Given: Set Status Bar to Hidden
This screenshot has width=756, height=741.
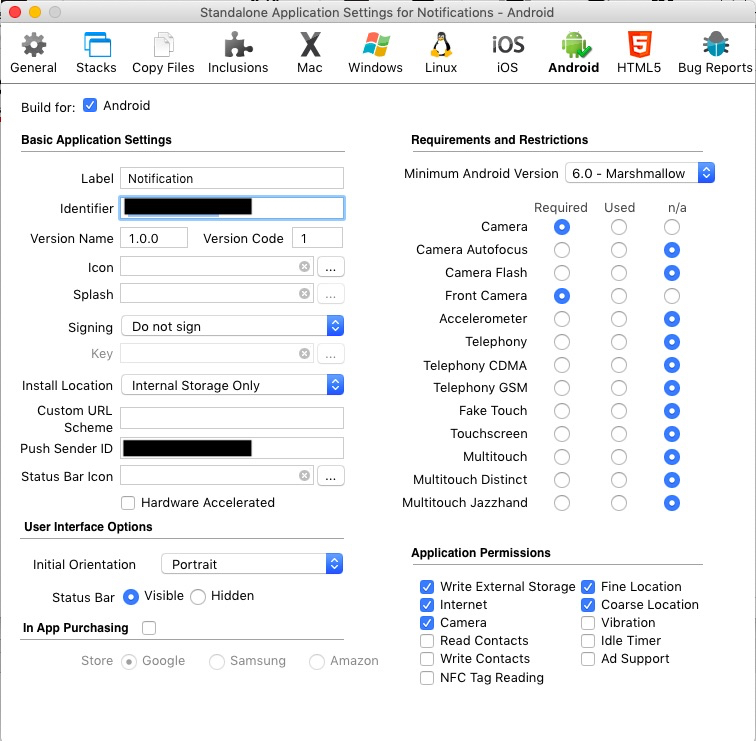Looking at the screenshot, I should point(198,597).
